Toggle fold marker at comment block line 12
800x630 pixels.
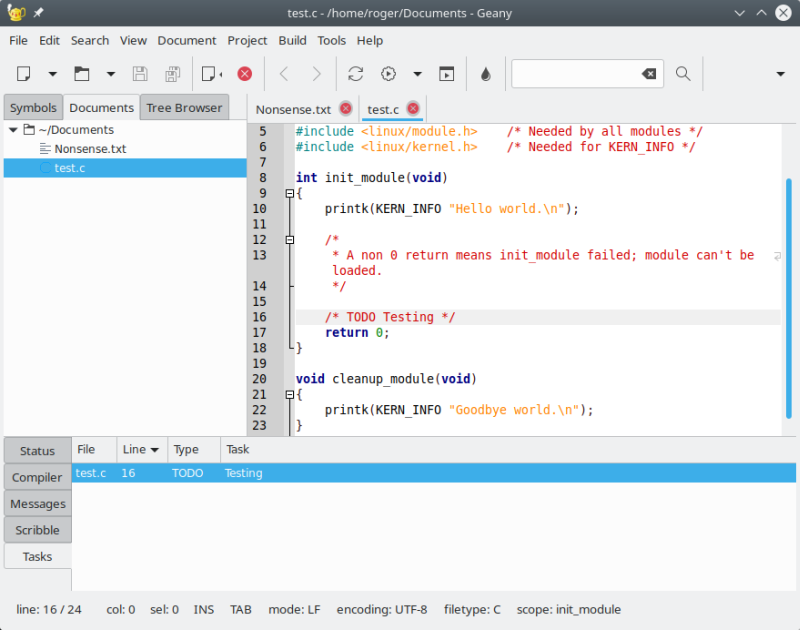(290, 240)
